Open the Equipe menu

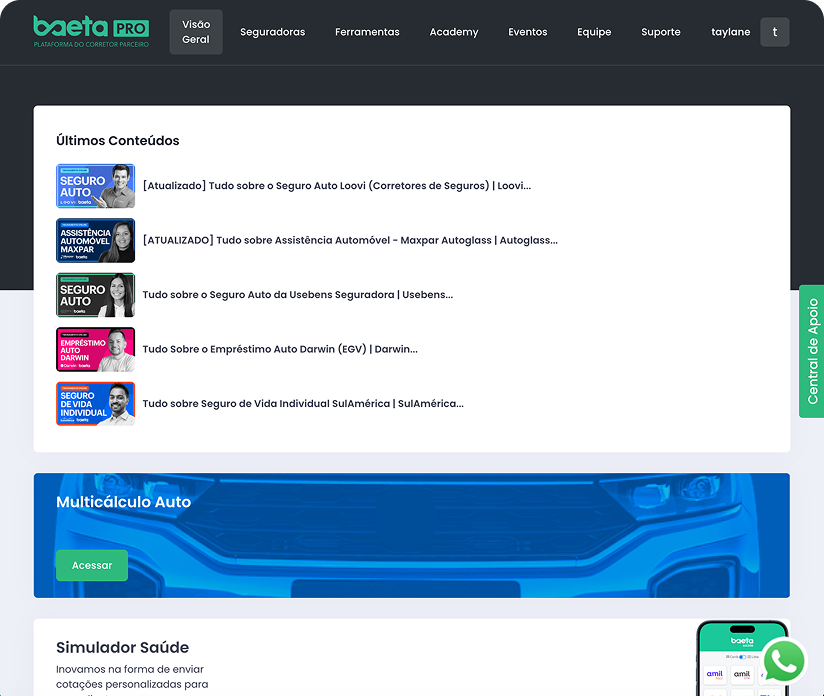click(594, 32)
